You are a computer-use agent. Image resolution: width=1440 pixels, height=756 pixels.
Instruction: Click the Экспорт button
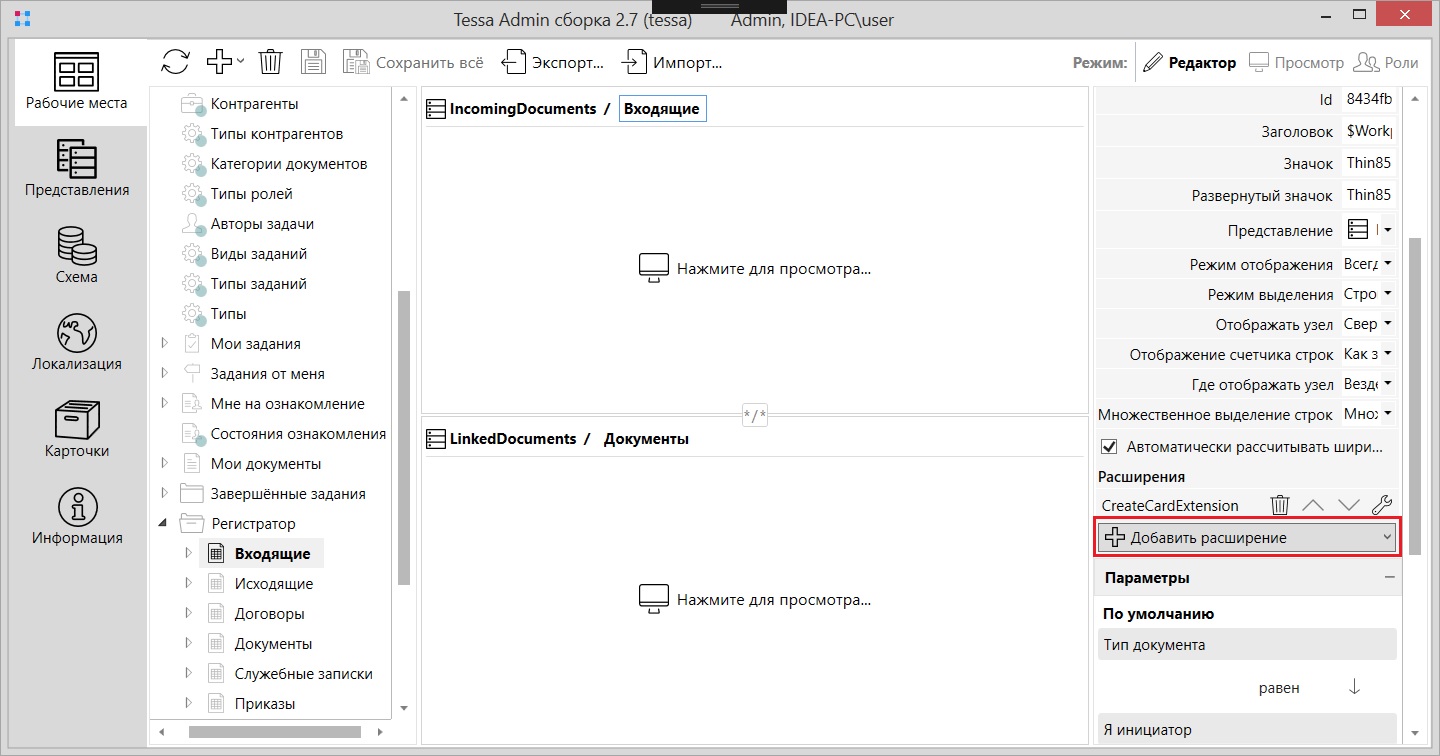pos(553,62)
